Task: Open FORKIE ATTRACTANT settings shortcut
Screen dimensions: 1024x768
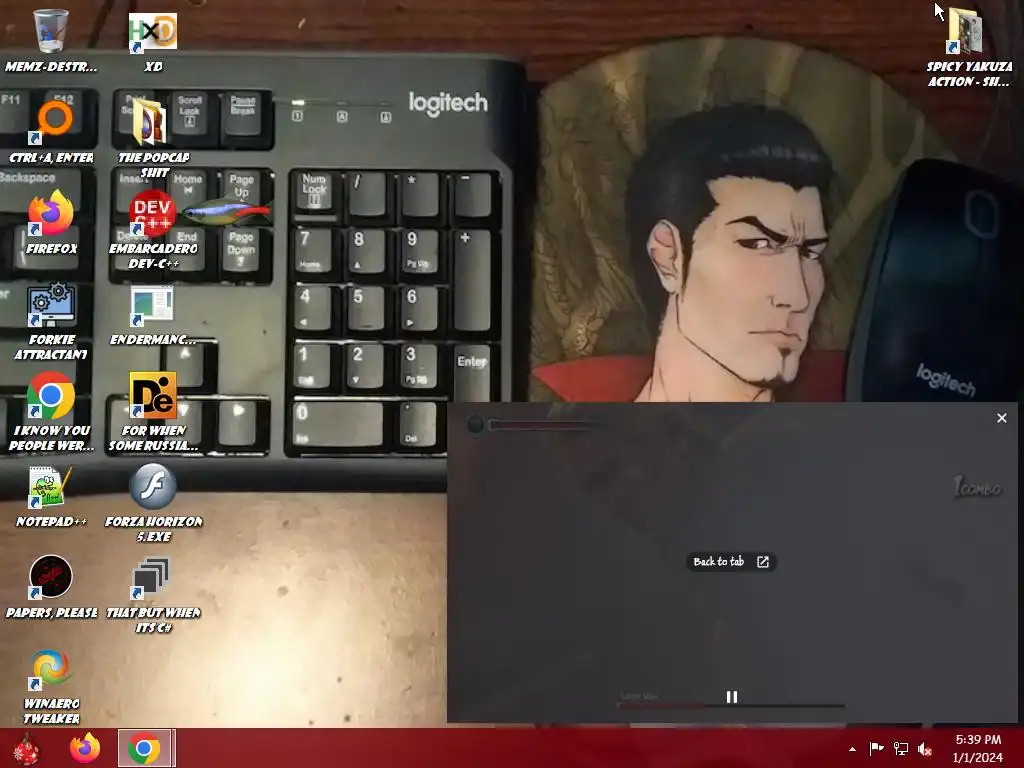Action: [x=51, y=304]
